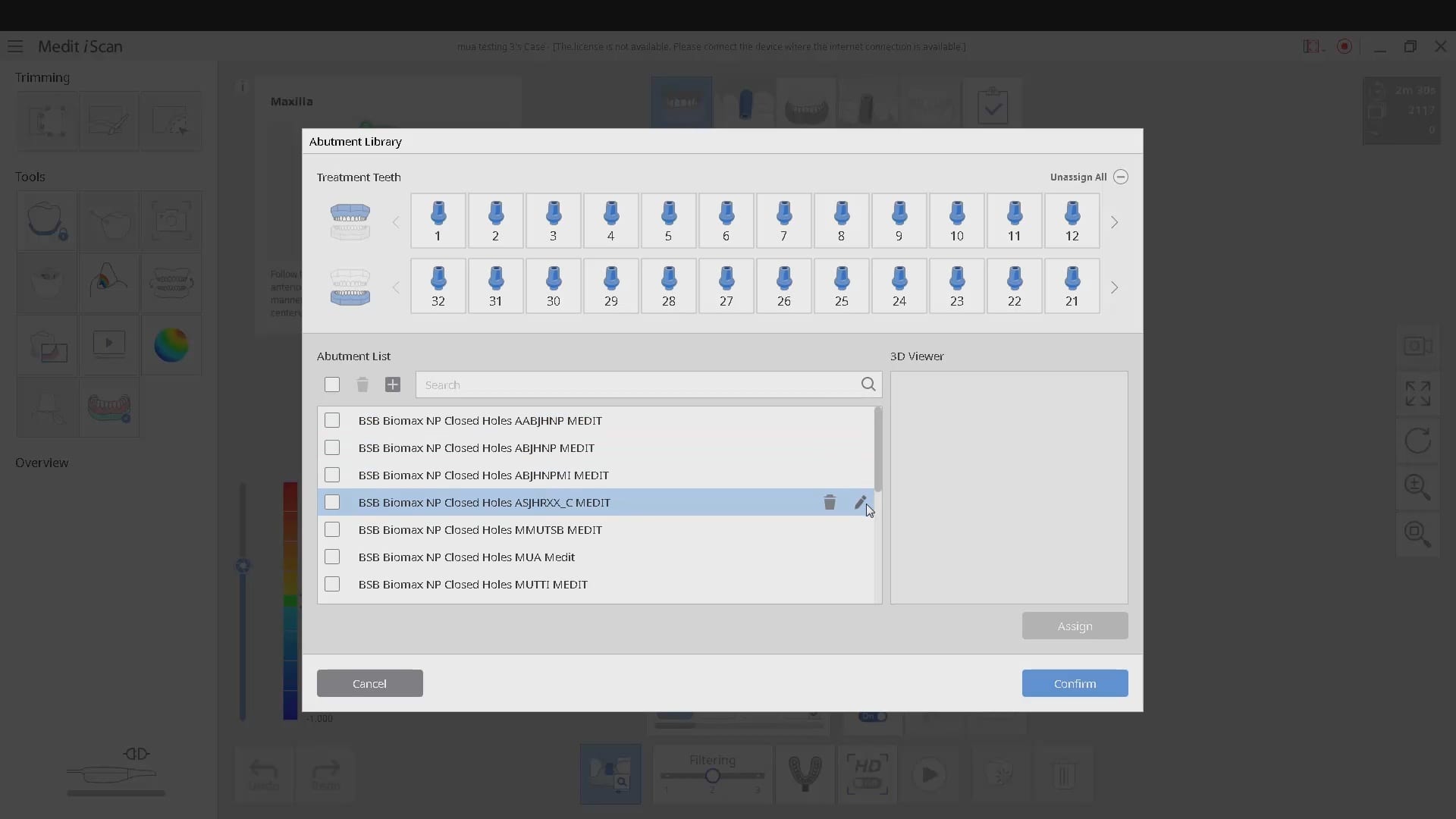
Task: Click the Confirm button
Action: tap(1075, 683)
